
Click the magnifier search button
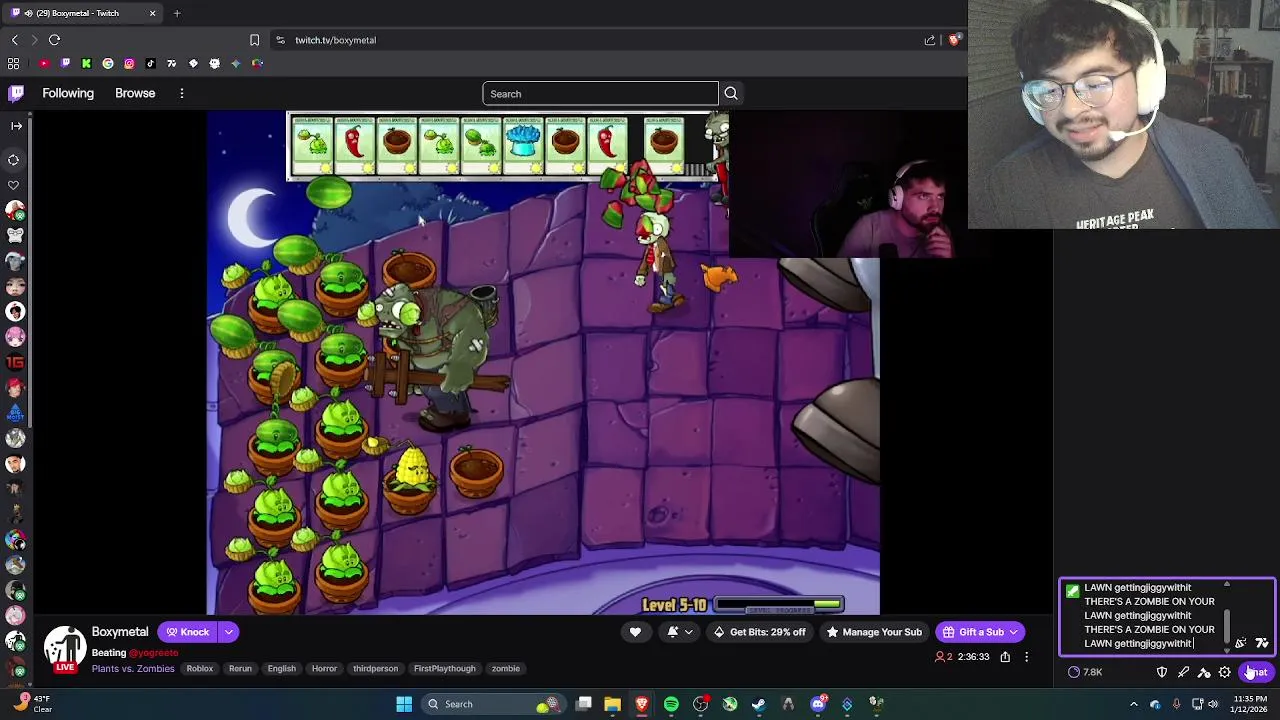[731, 94]
